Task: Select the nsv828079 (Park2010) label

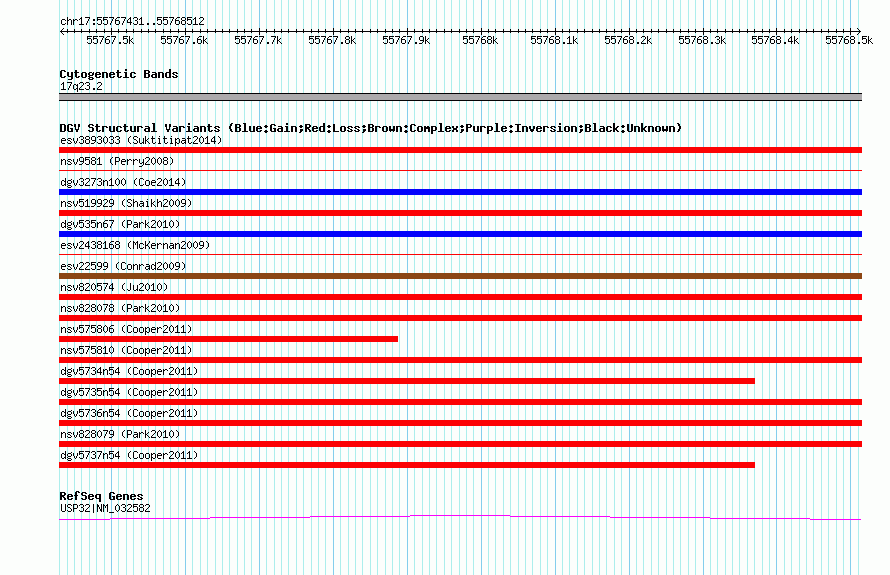Action: [120, 434]
